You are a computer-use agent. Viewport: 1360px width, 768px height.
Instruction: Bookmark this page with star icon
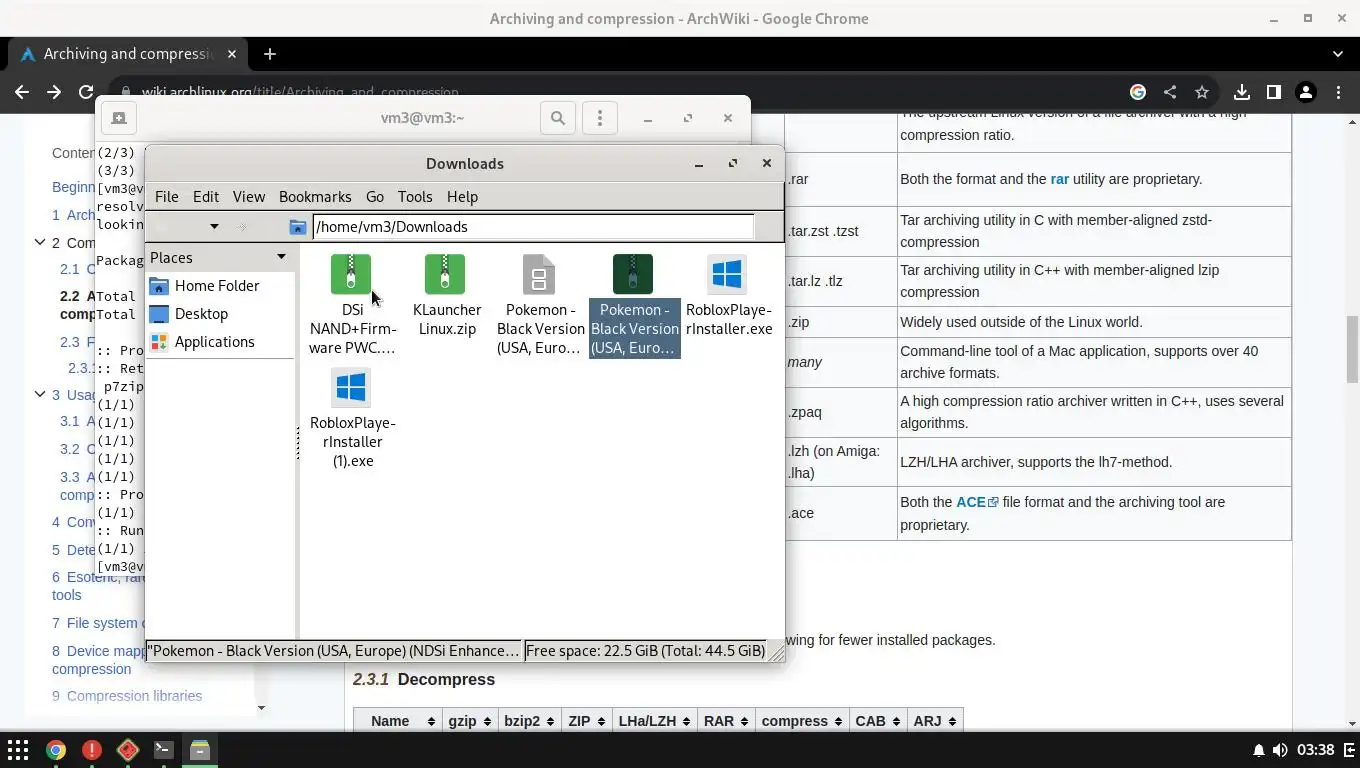1202,92
